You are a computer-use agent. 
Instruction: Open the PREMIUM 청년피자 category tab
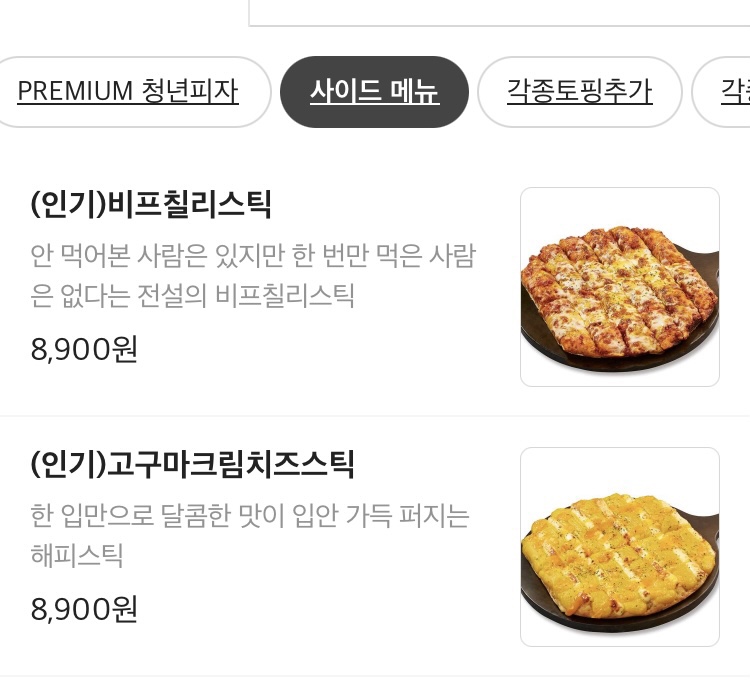128,92
